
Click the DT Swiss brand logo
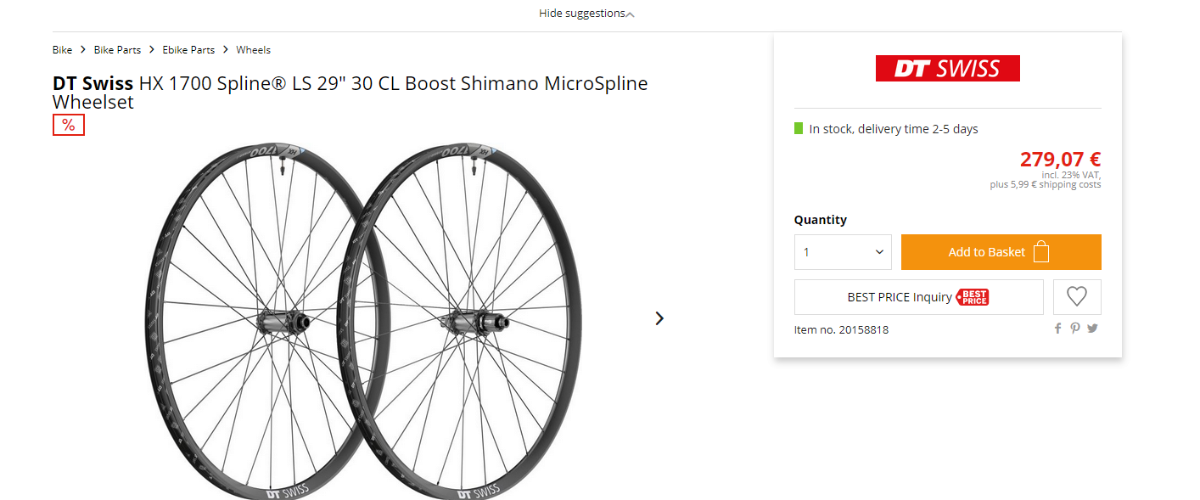click(947, 68)
